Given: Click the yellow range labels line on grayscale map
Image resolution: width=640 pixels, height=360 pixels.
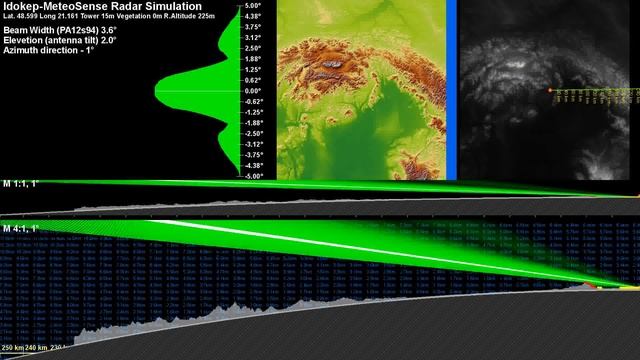Looking at the screenshot, I should (x=596, y=96).
